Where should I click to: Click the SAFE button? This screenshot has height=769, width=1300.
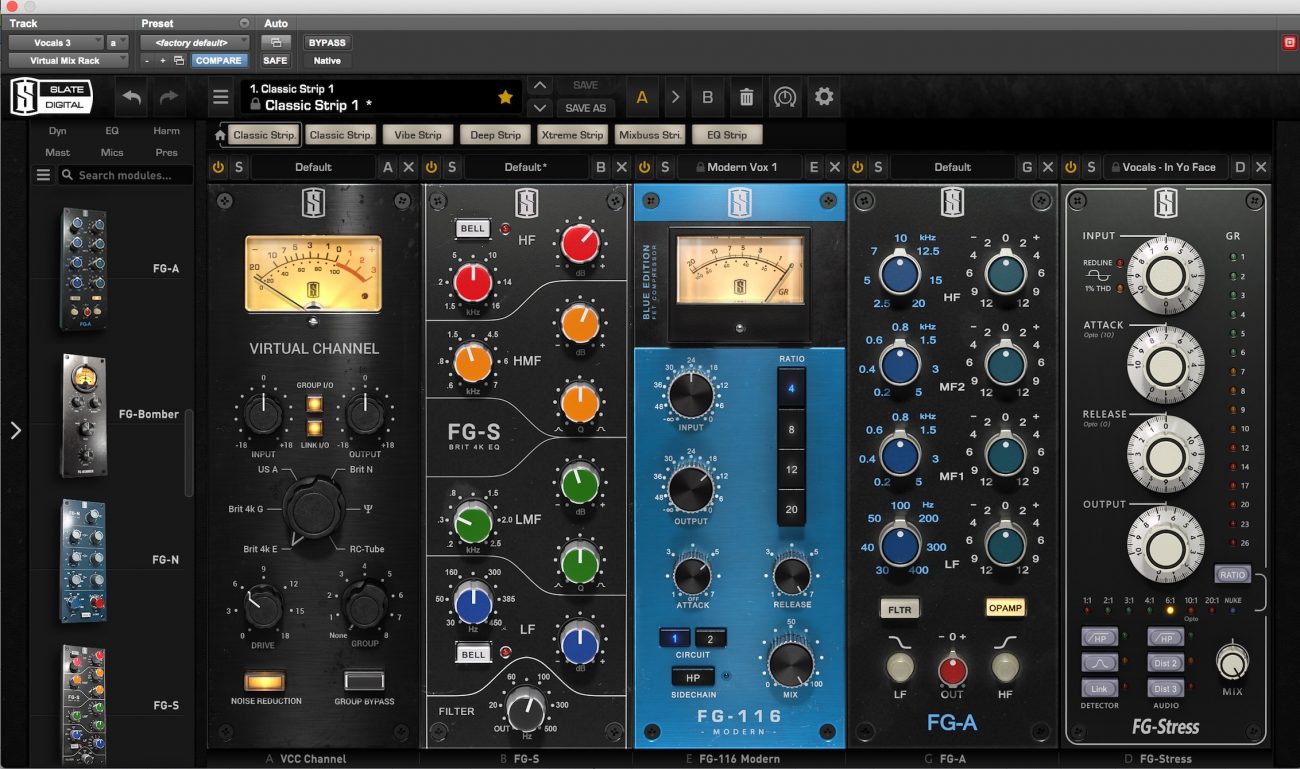[275, 60]
